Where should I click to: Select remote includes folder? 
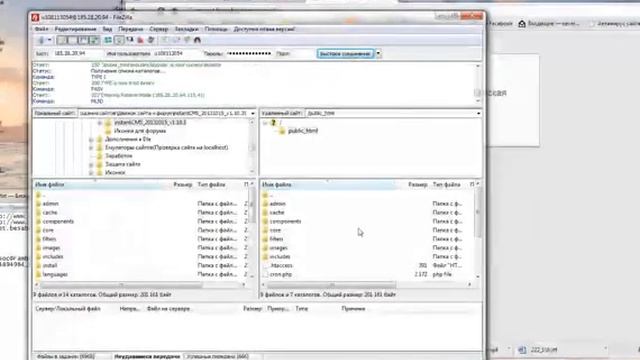pyautogui.click(x=280, y=257)
